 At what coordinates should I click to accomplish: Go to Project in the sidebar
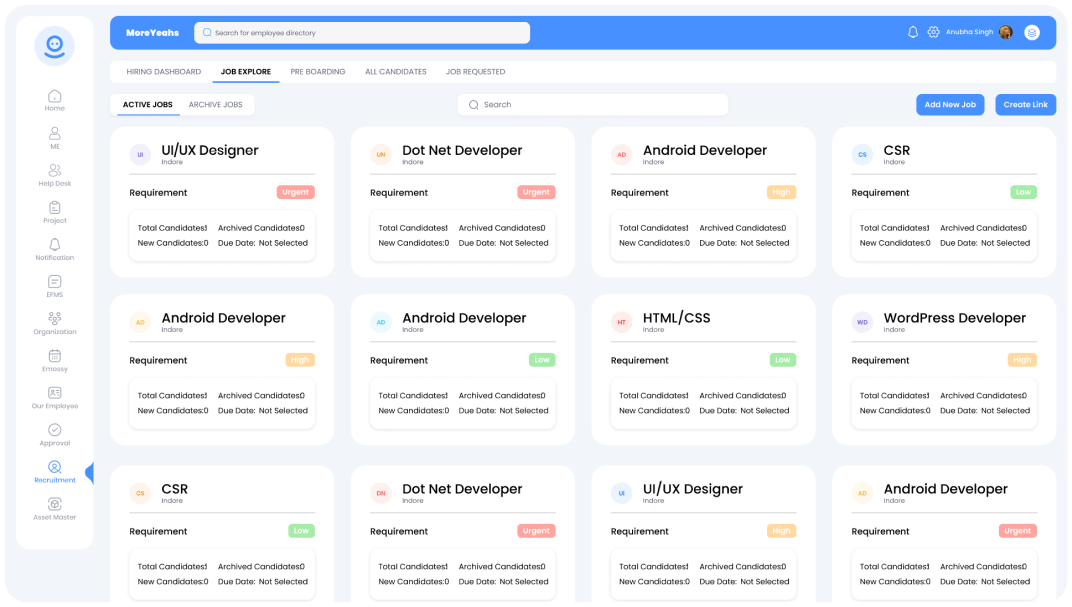tap(54, 208)
